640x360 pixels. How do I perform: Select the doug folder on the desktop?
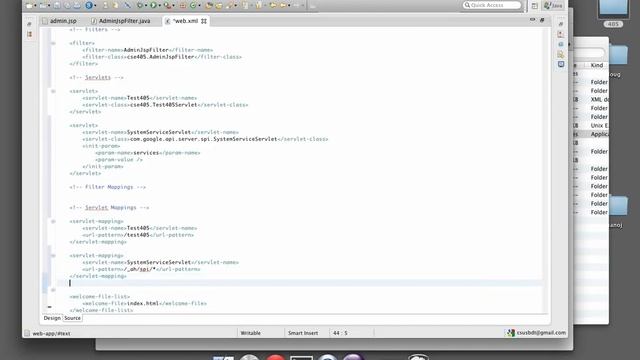(x=617, y=60)
